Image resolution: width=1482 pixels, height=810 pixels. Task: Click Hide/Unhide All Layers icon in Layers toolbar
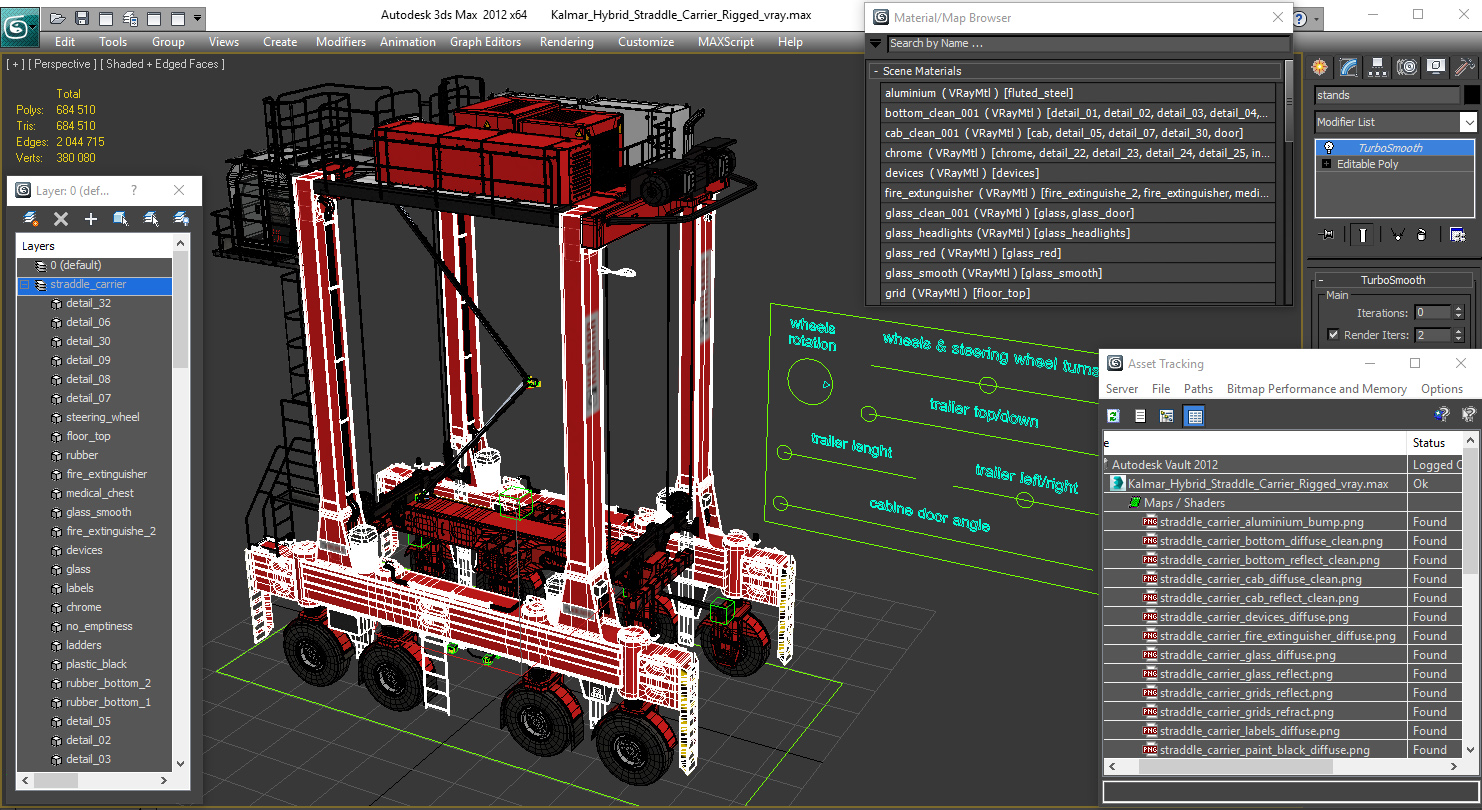click(181, 218)
